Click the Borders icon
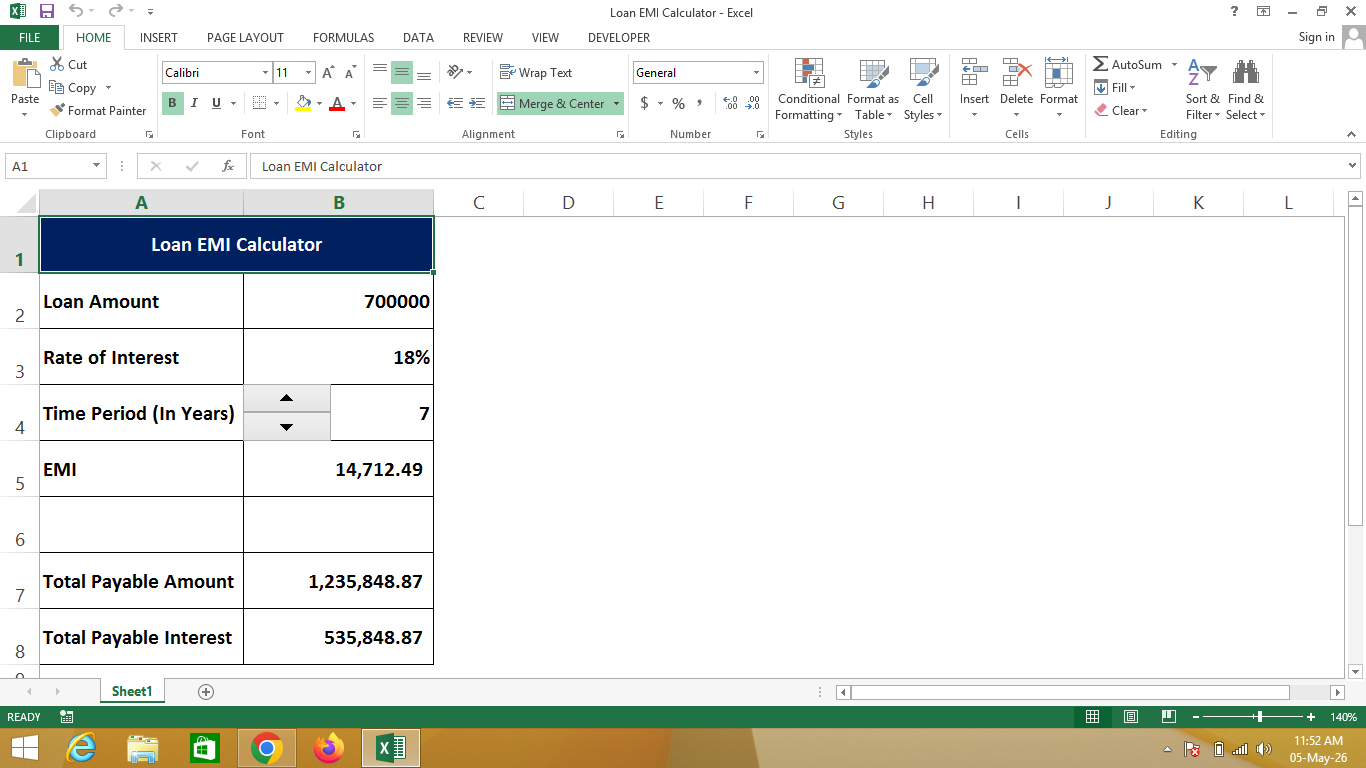This screenshot has height=768, width=1366. click(x=260, y=103)
